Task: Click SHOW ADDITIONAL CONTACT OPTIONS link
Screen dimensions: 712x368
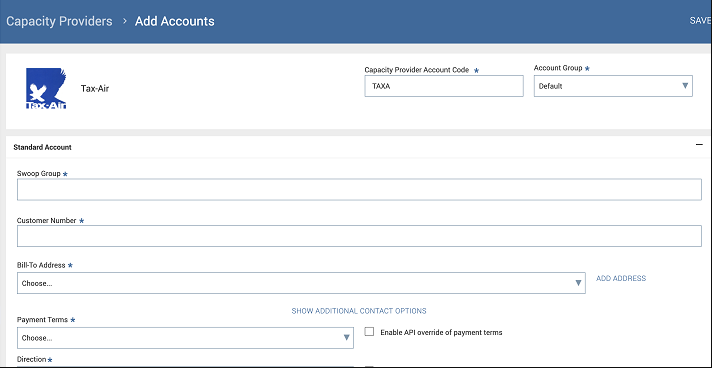Action: pyautogui.click(x=359, y=311)
